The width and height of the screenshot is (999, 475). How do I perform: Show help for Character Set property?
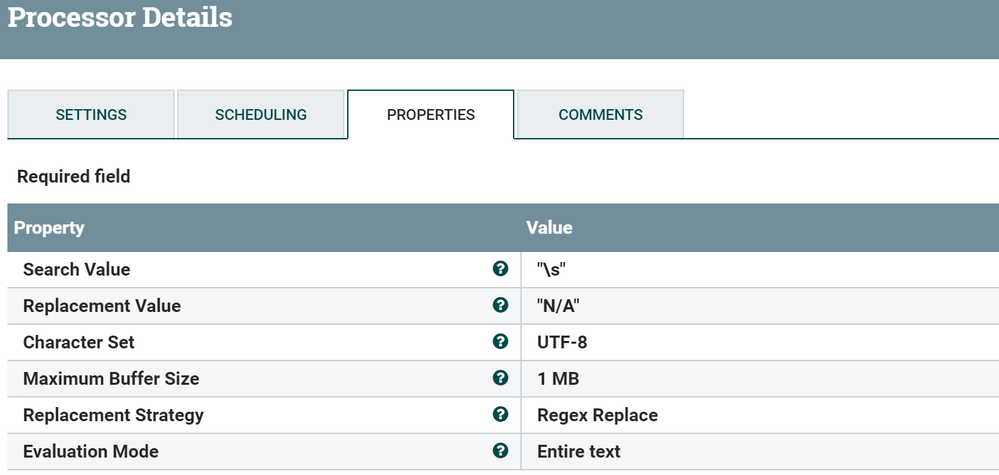click(500, 342)
